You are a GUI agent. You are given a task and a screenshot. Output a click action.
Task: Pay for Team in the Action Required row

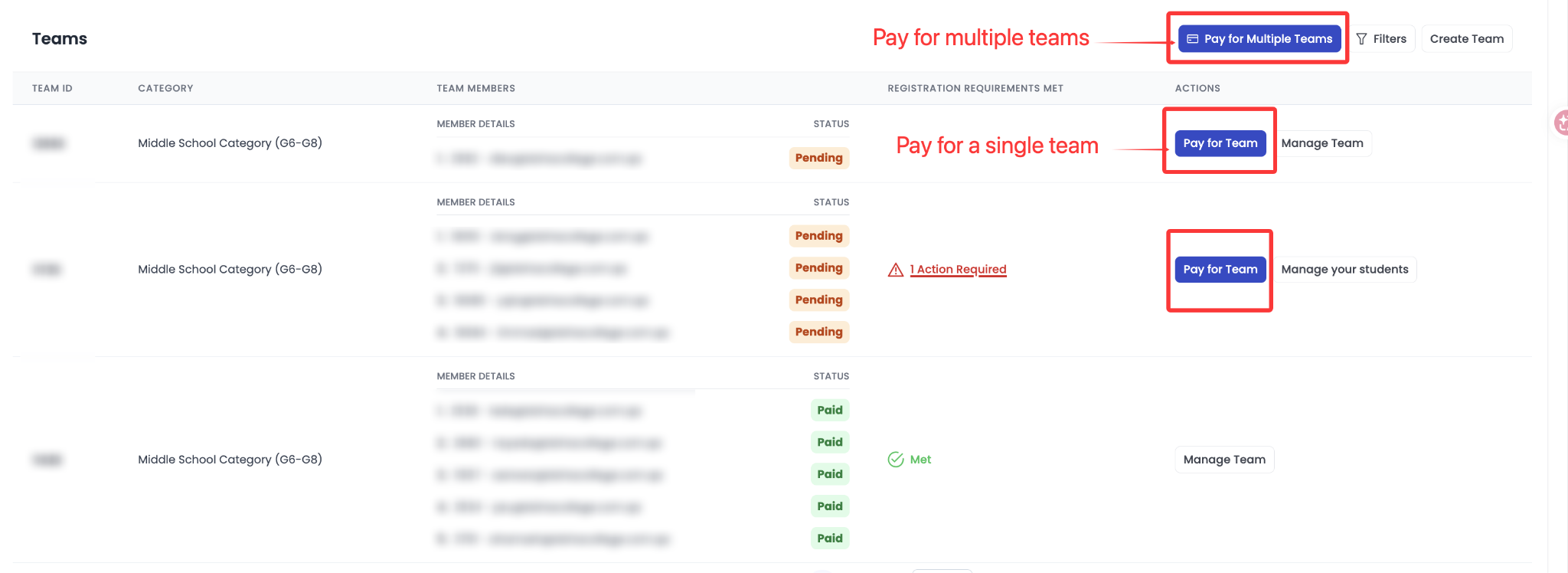point(1220,270)
